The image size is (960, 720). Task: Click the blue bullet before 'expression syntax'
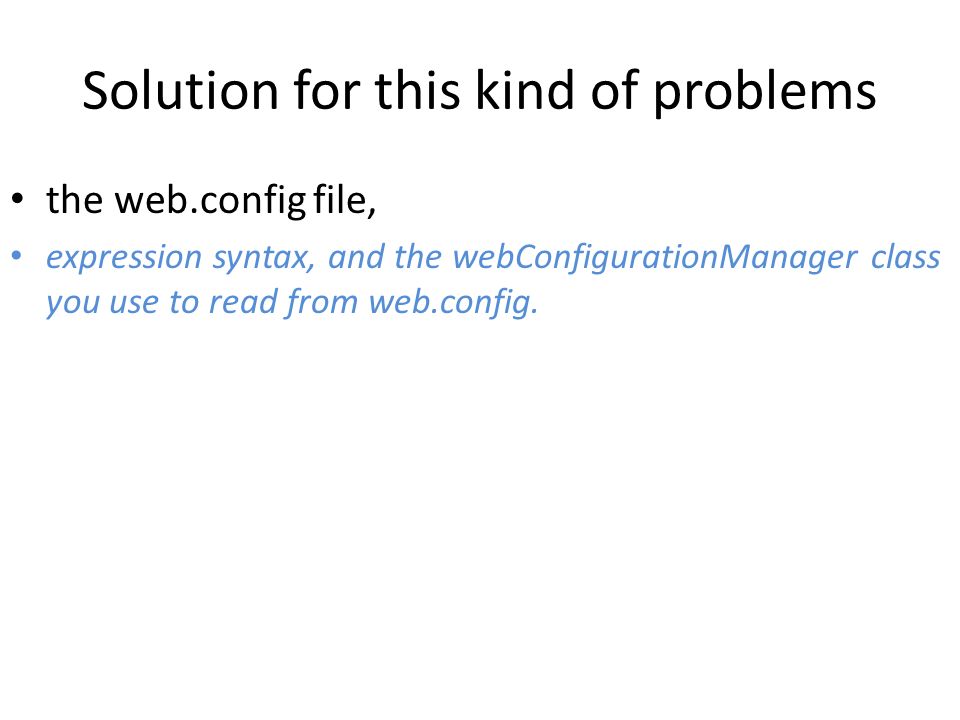17,255
